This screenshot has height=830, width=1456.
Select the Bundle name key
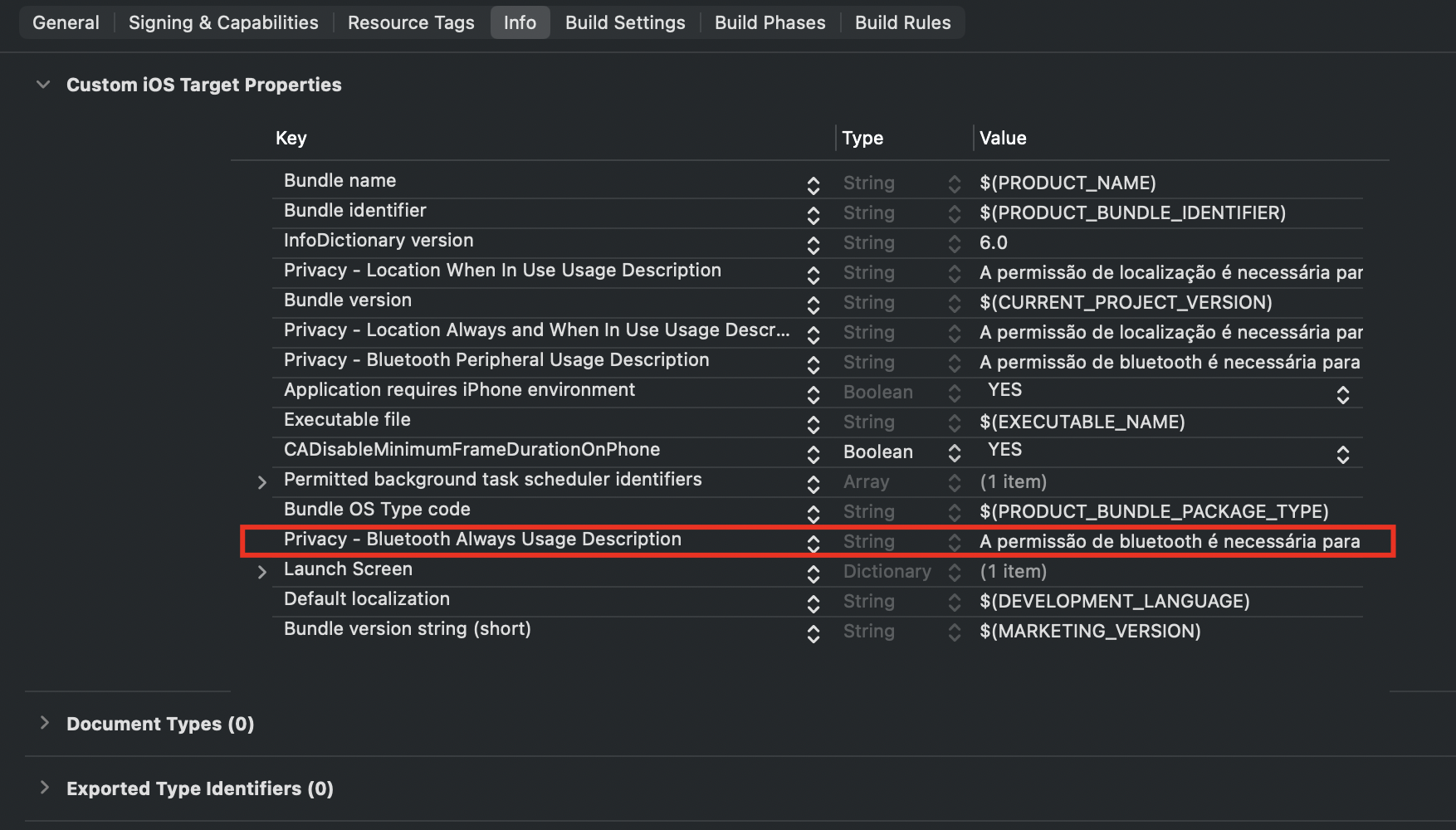pyautogui.click(x=340, y=180)
